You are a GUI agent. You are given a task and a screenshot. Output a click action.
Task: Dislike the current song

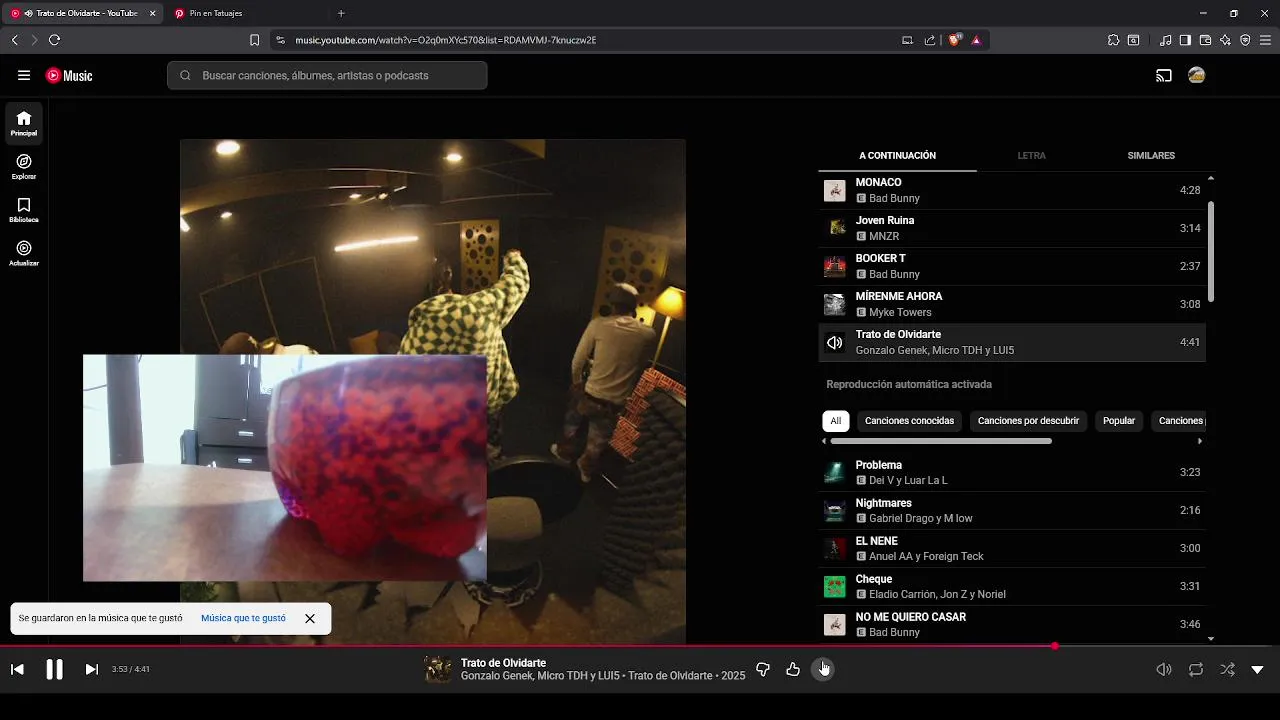763,669
